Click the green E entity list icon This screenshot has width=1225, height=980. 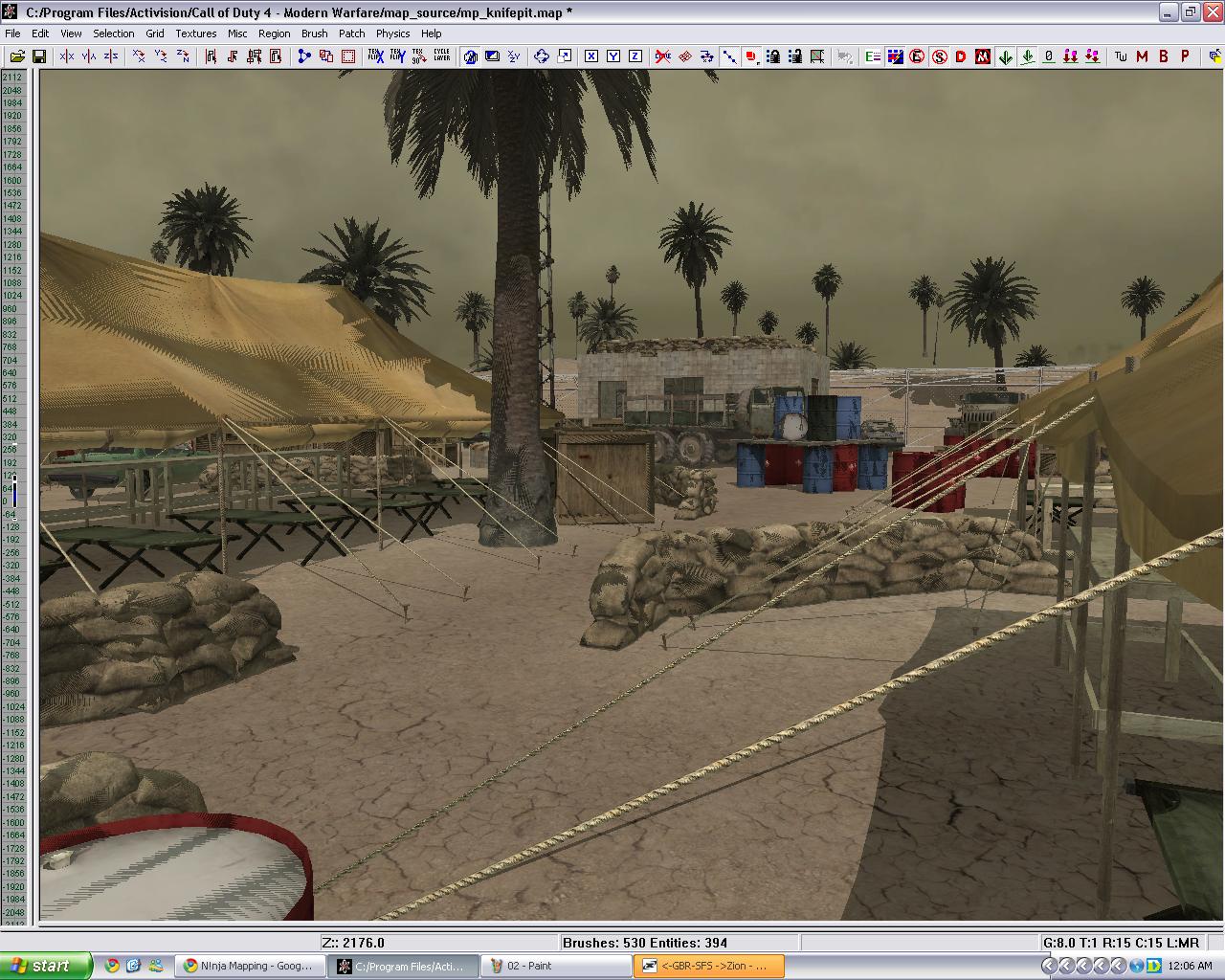[x=873, y=56]
